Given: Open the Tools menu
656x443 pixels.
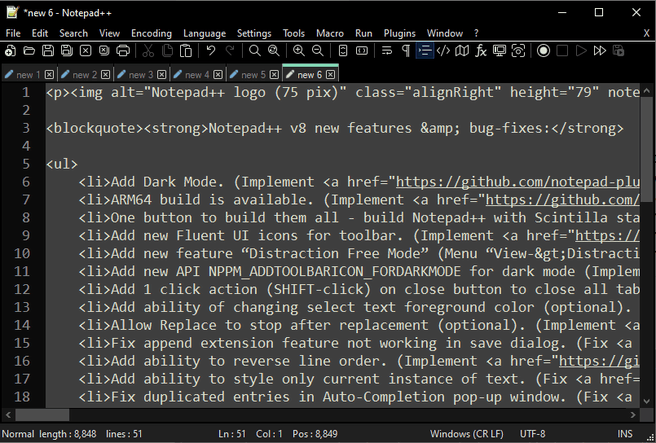Looking at the screenshot, I should (294, 33).
